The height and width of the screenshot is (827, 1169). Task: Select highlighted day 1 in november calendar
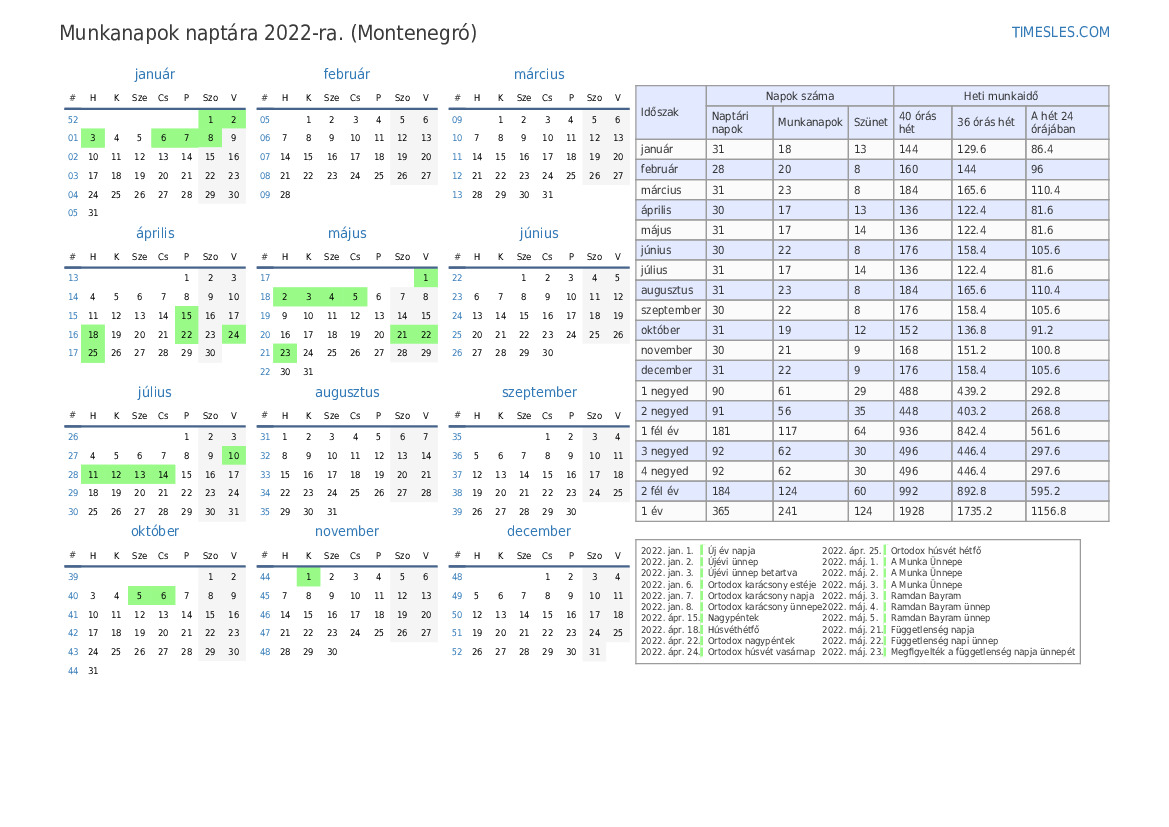(x=308, y=576)
